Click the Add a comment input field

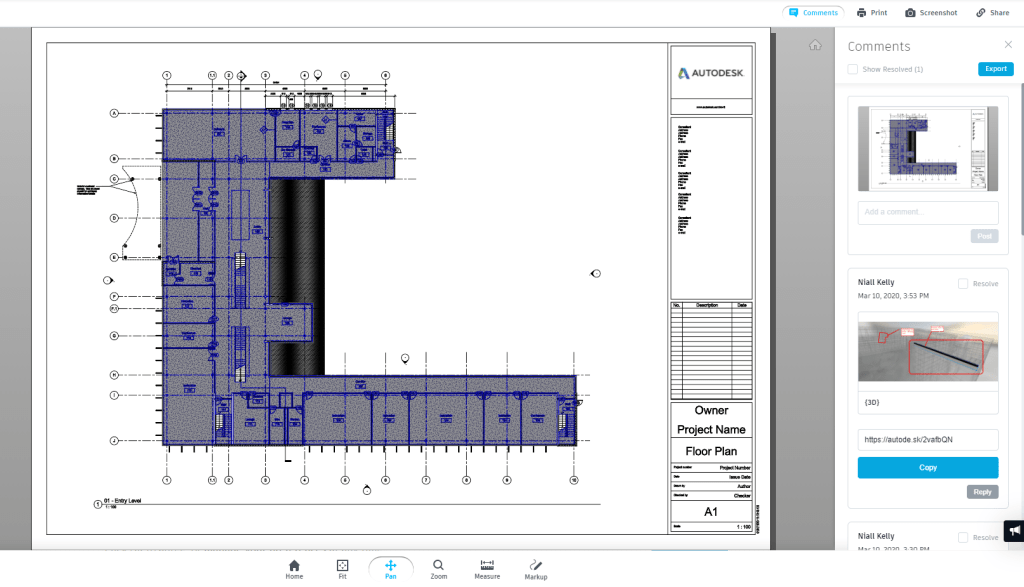(927, 212)
